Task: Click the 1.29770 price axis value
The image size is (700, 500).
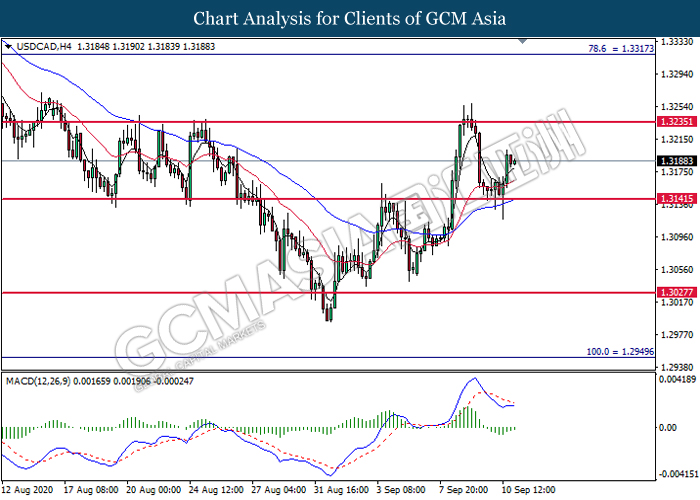Action: pyautogui.click(x=677, y=335)
